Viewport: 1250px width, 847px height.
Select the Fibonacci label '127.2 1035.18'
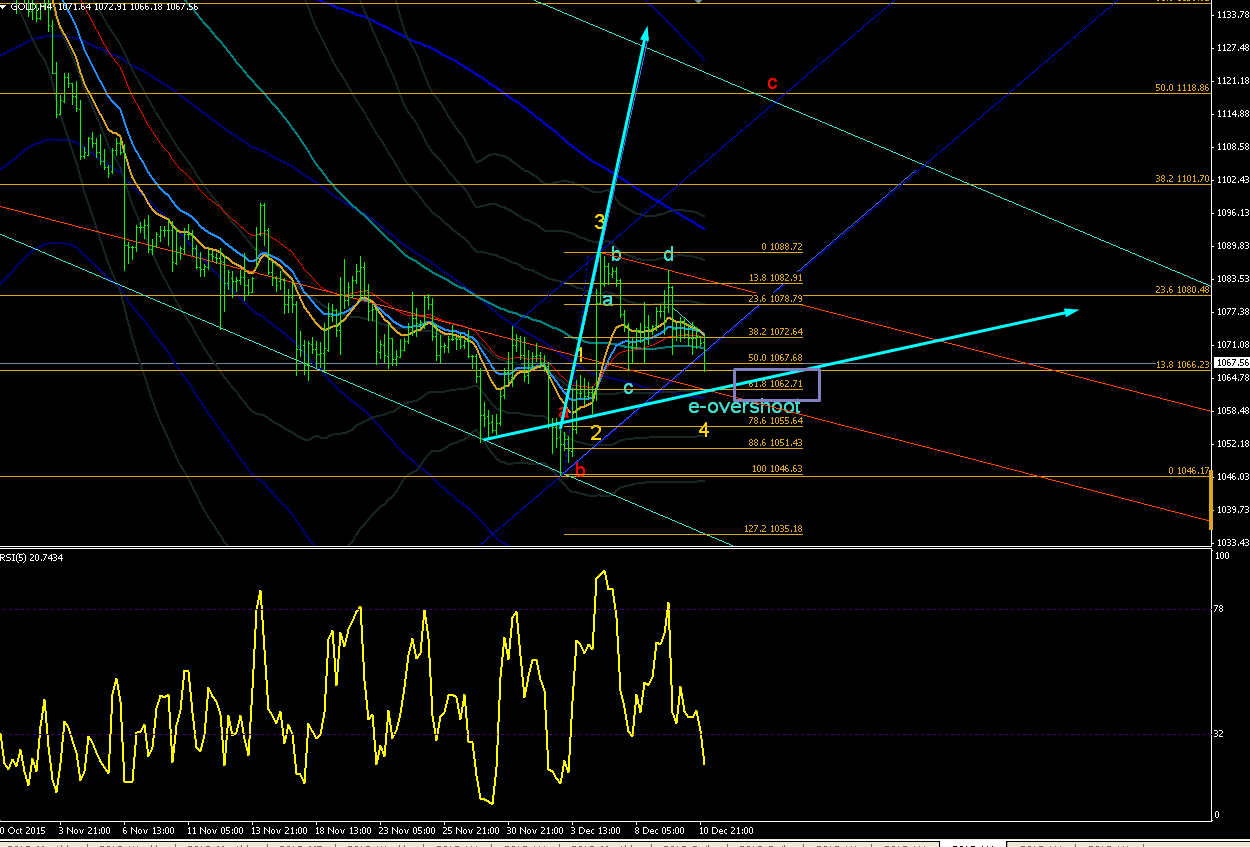(773, 529)
